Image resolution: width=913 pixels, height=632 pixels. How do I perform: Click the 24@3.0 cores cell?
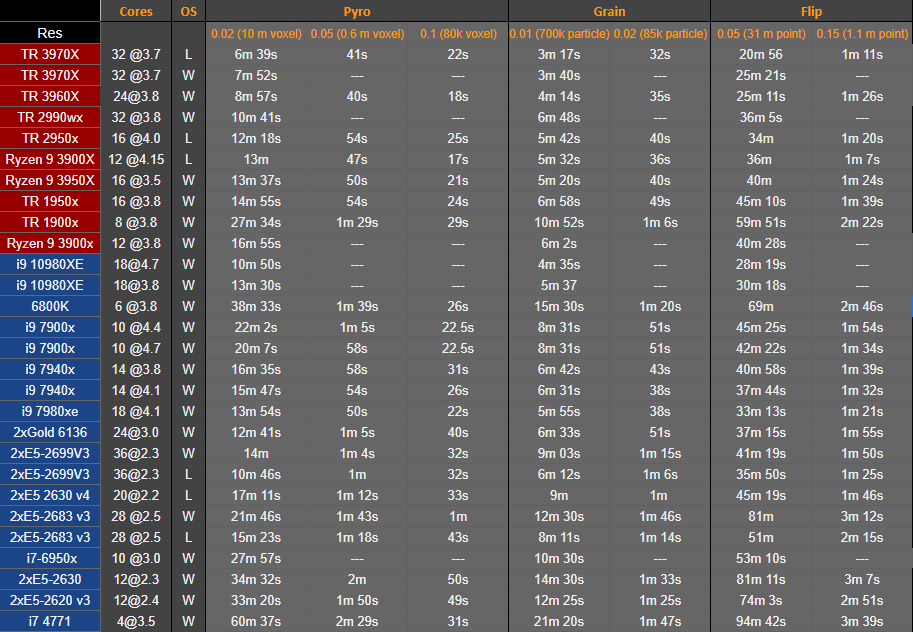coord(136,432)
